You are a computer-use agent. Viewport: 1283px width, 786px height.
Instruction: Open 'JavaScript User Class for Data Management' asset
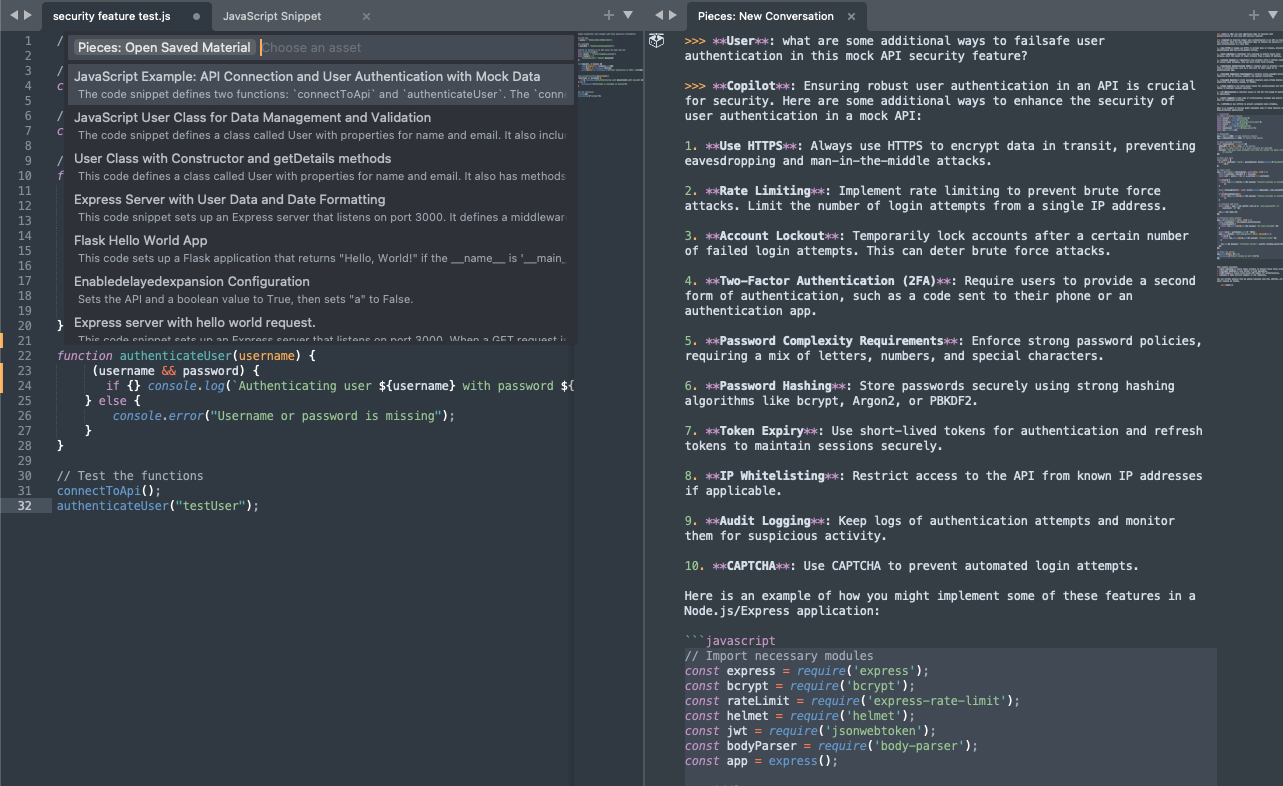[321, 125]
